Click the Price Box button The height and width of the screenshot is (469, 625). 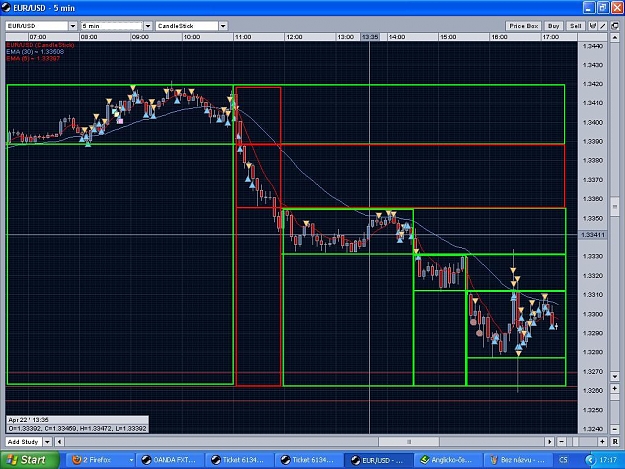coord(523,26)
